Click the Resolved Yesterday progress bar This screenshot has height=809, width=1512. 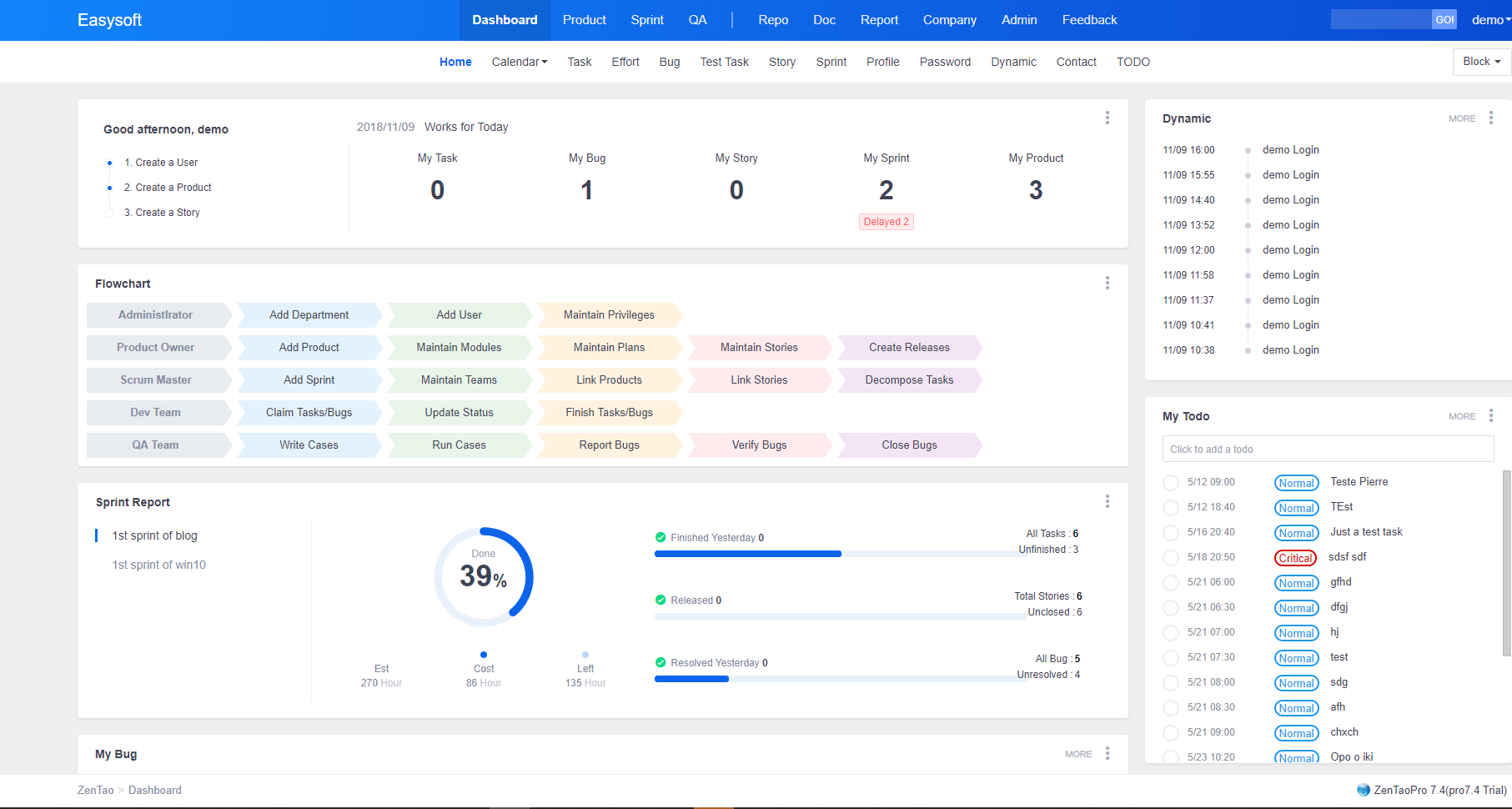tap(842, 679)
